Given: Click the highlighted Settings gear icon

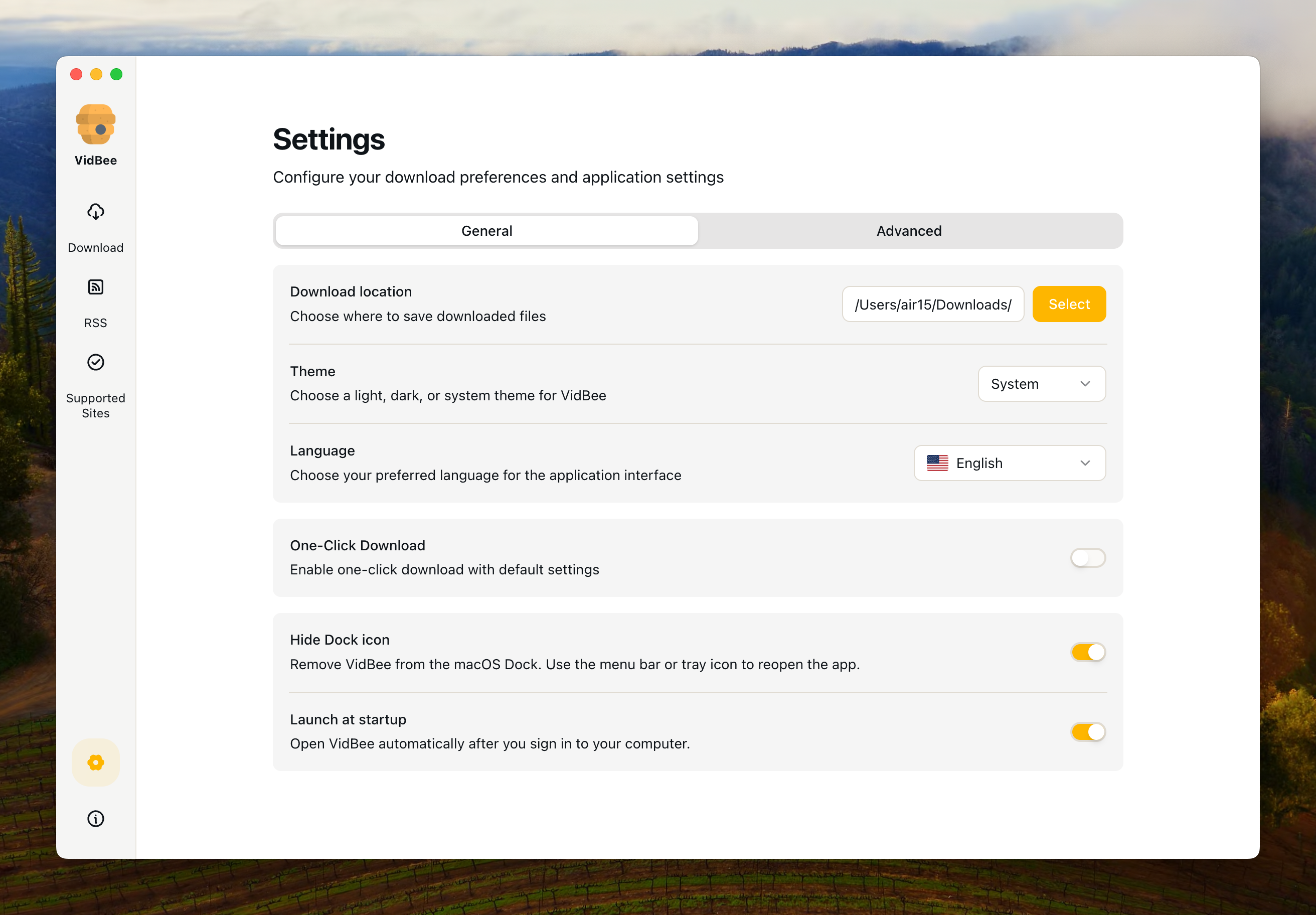Looking at the screenshot, I should [95, 763].
